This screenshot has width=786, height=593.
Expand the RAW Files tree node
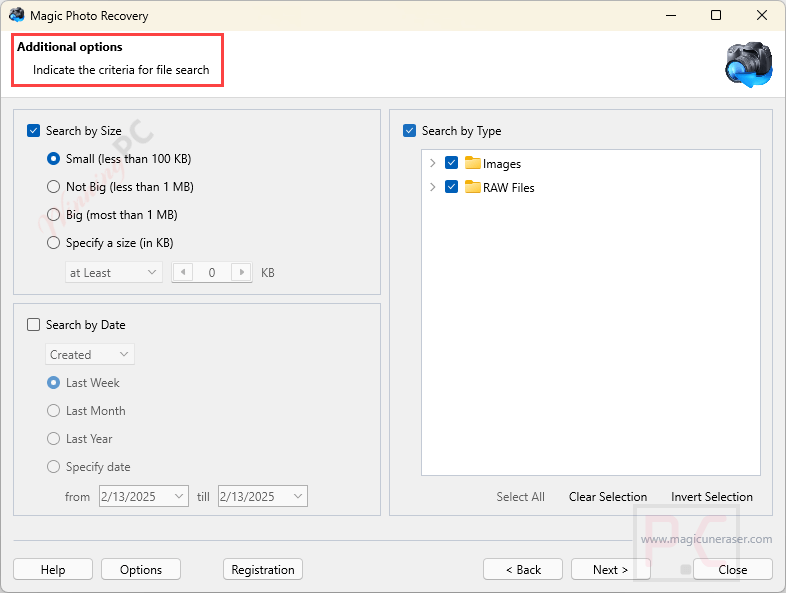point(433,187)
